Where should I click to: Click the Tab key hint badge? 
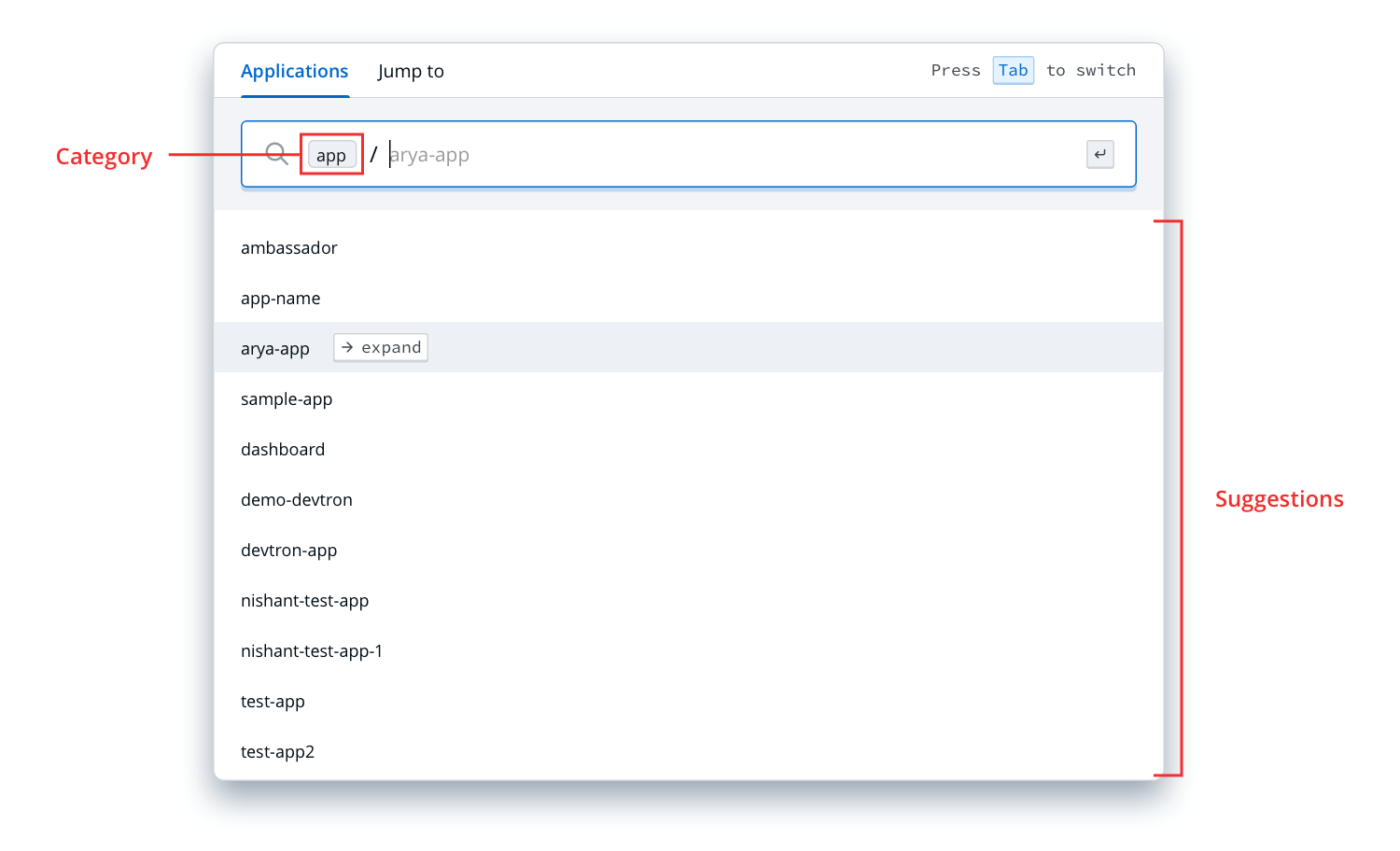point(1013,71)
